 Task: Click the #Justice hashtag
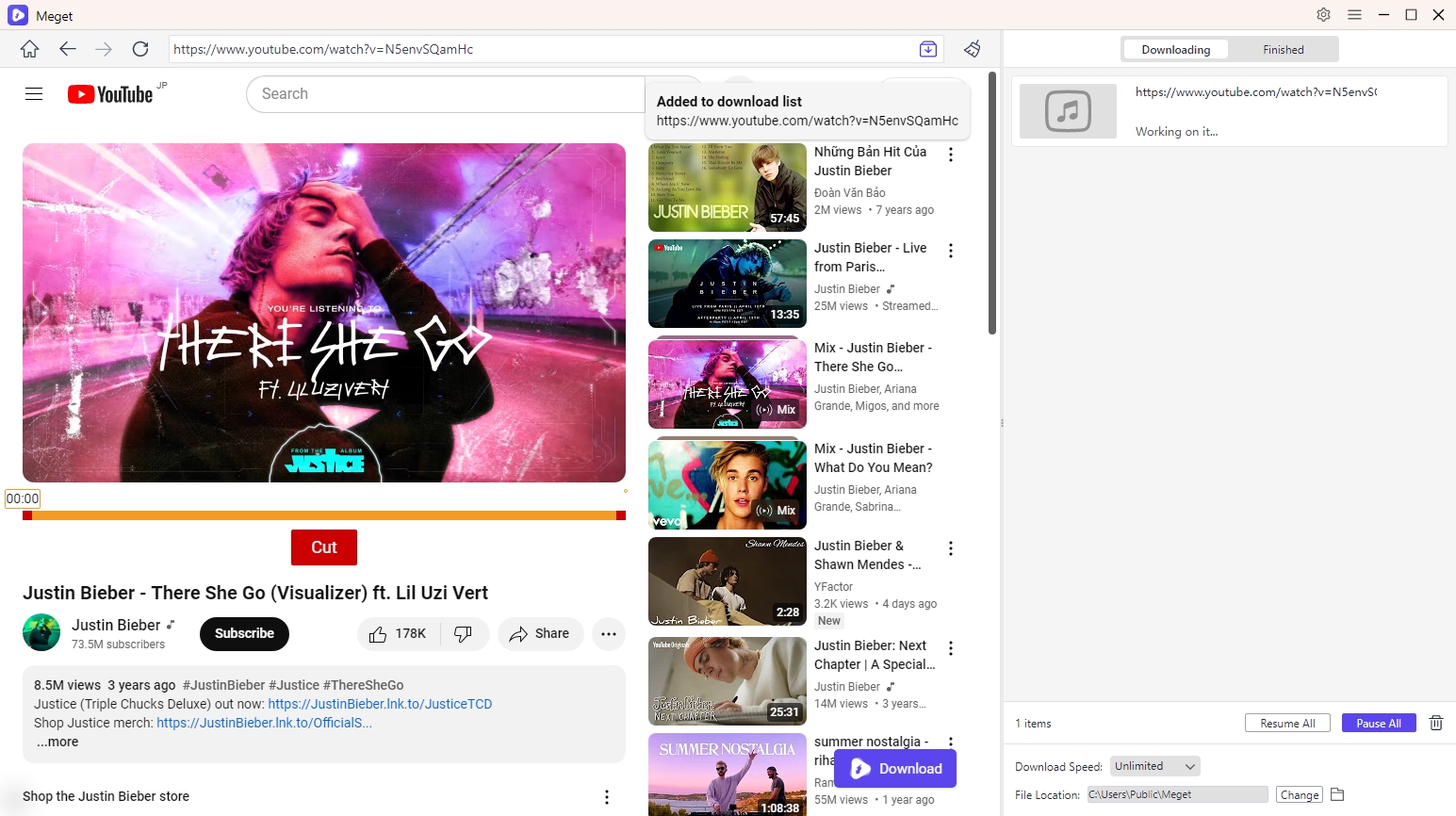pos(294,685)
